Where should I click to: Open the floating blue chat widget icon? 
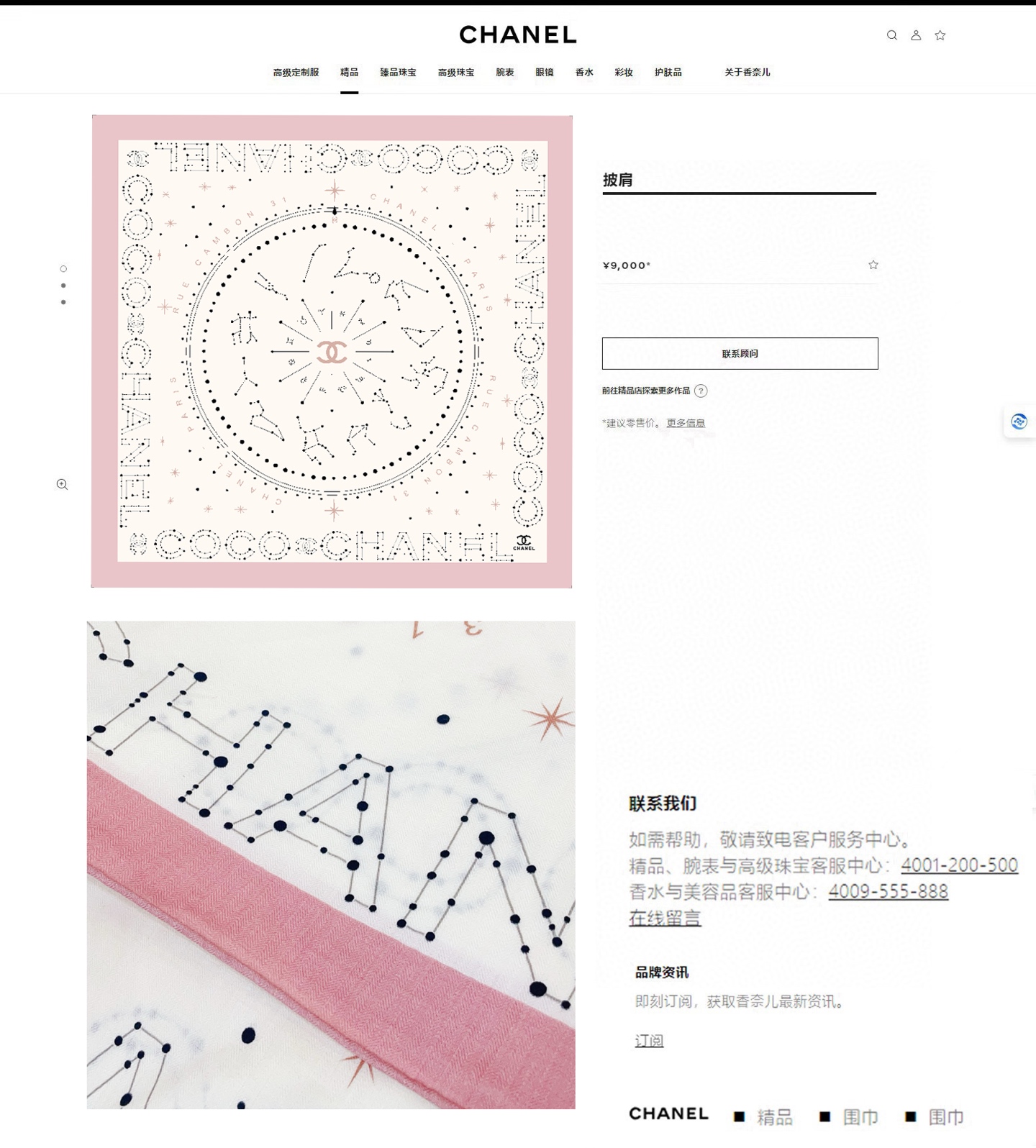coord(1019,422)
